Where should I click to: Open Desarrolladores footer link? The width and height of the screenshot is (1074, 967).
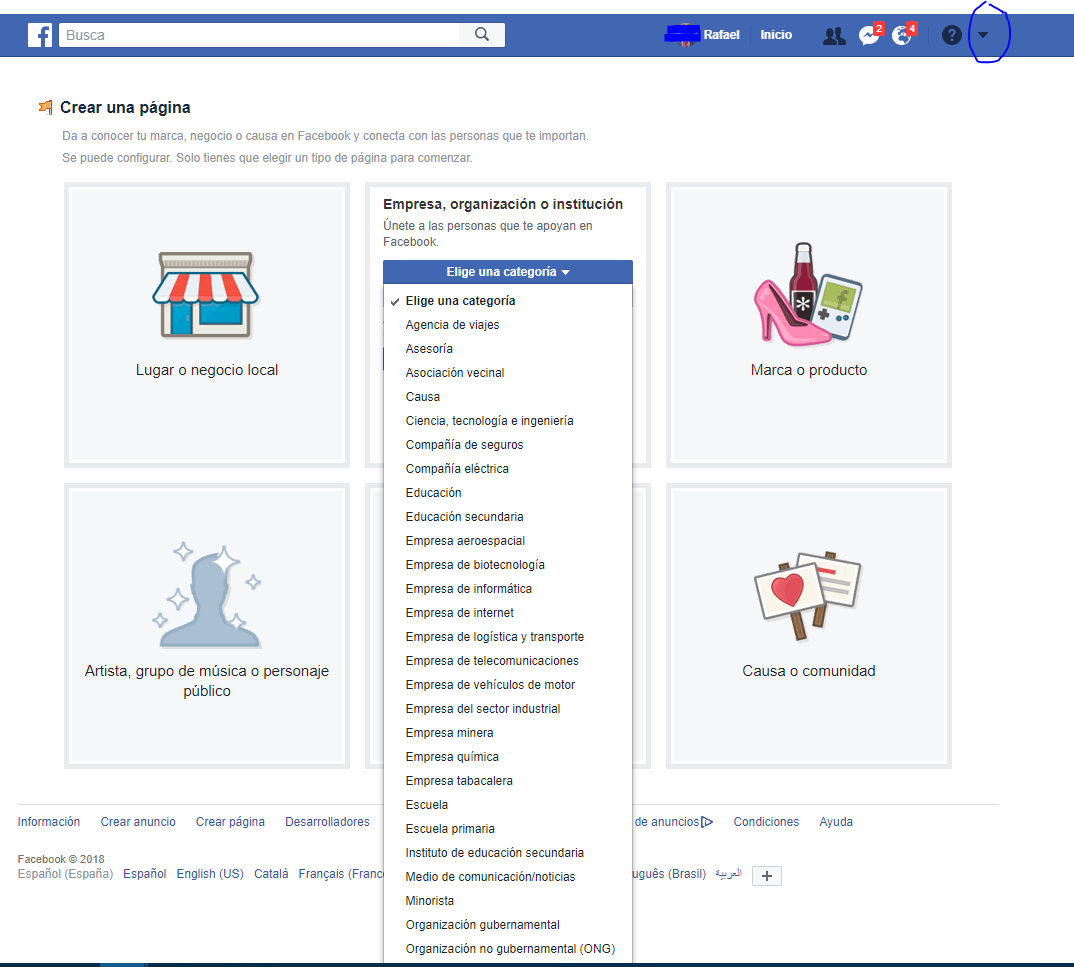[x=327, y=821]
